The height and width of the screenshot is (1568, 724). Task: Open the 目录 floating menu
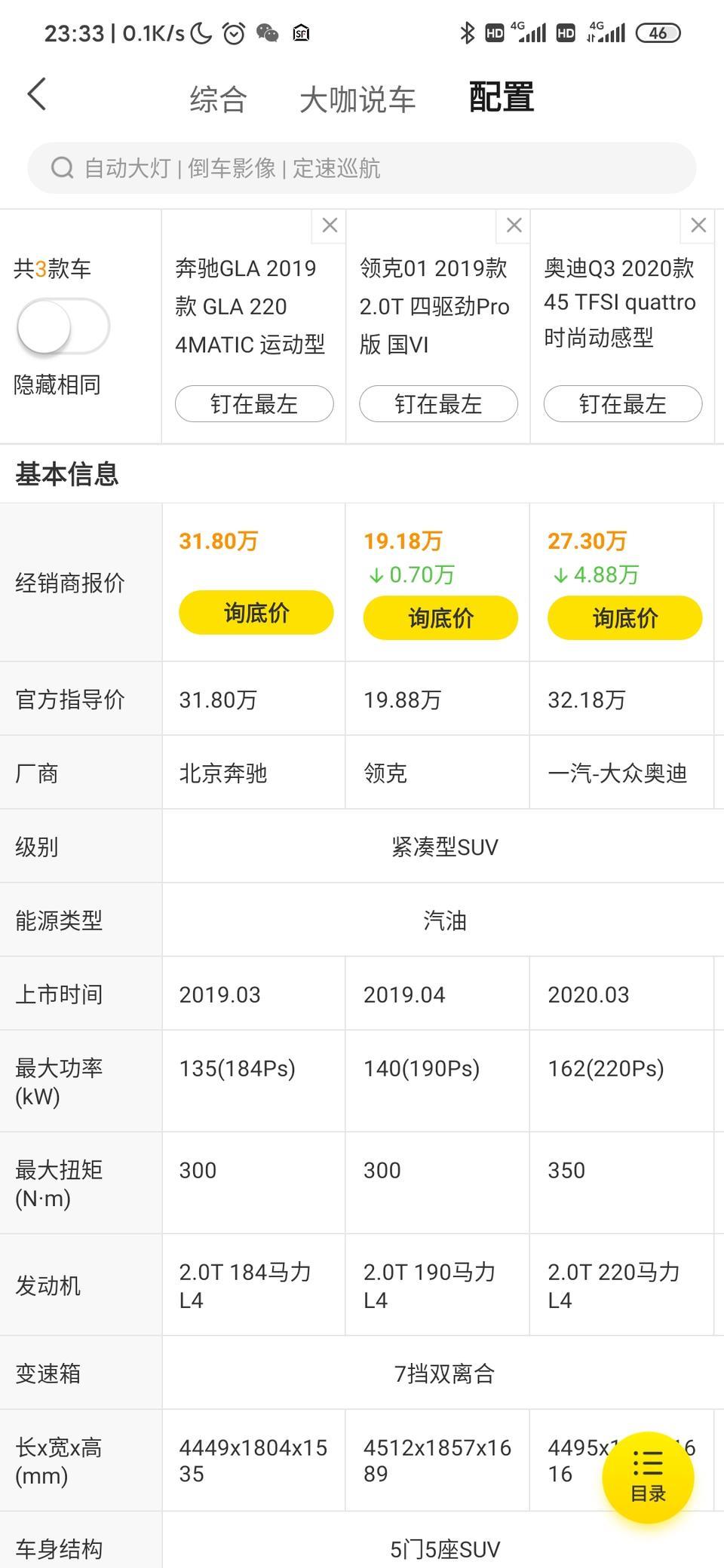pos(648,1477)
